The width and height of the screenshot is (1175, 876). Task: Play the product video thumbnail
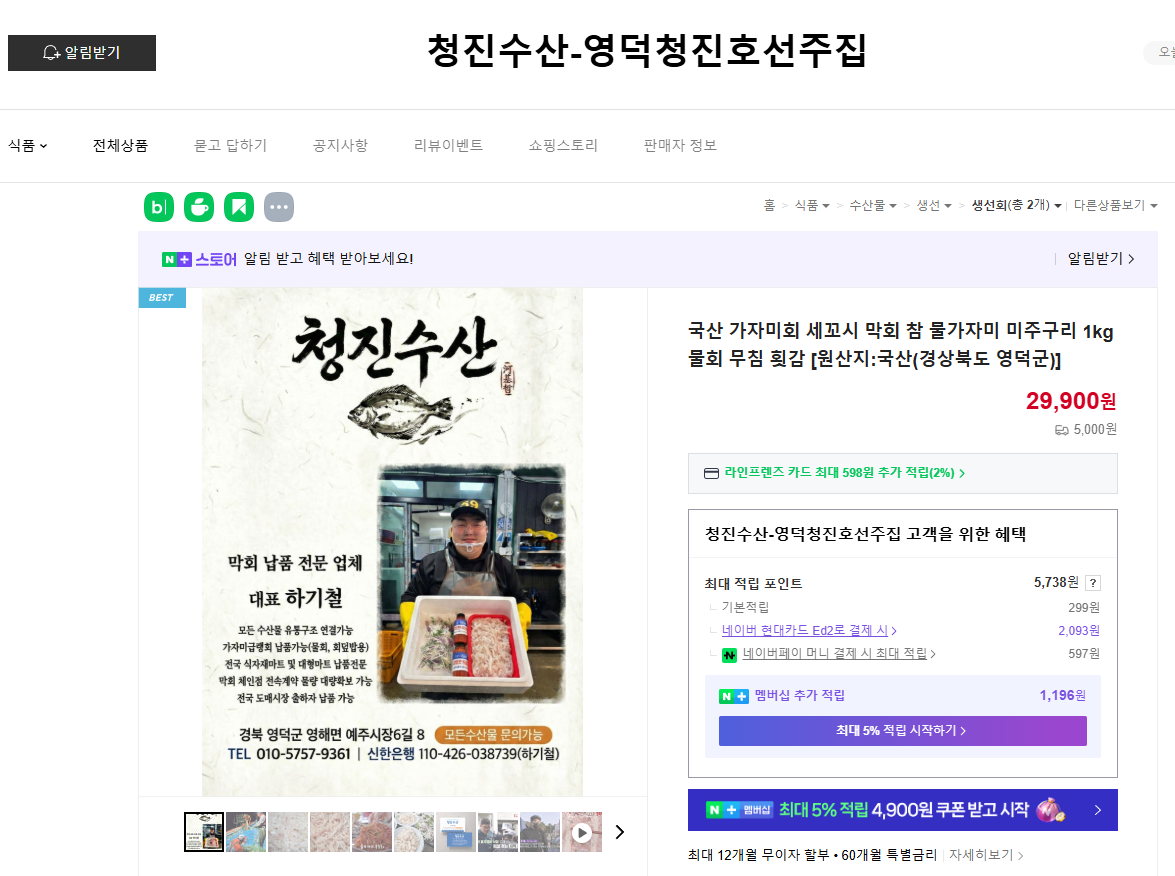[582, 832]
